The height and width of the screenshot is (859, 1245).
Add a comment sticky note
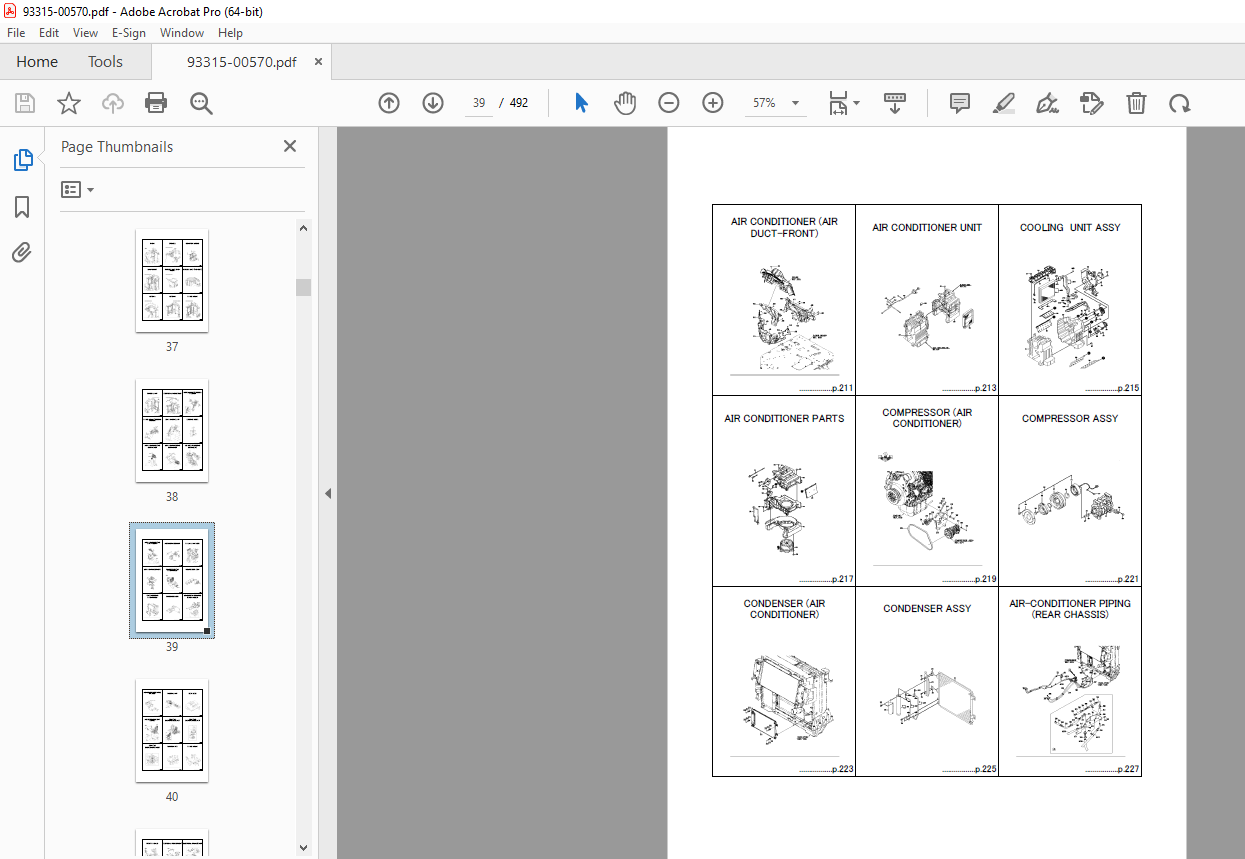(x=960, y=103)
